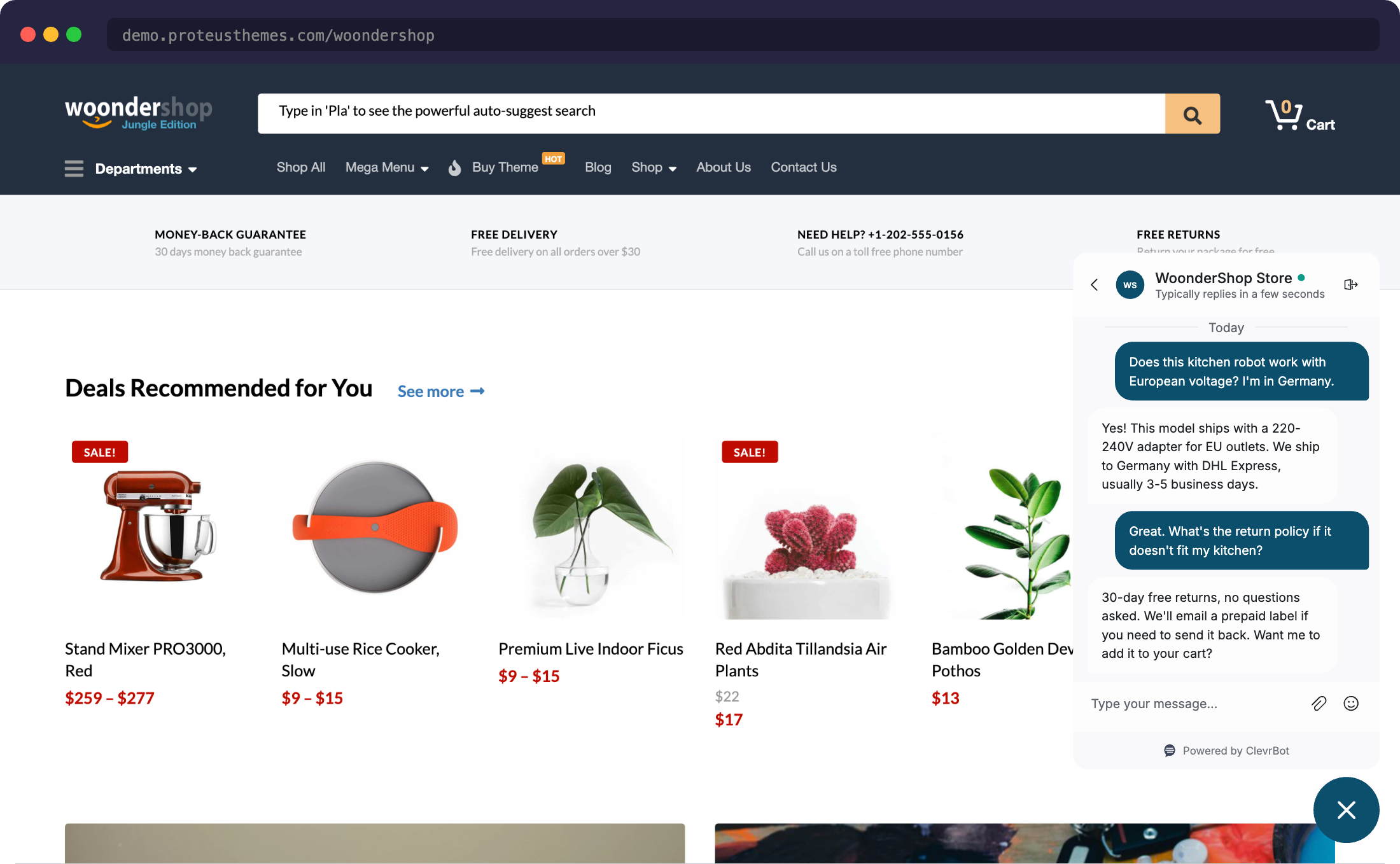Open the shopping cart icon

pyautogui.click(x=1284, y=116)
